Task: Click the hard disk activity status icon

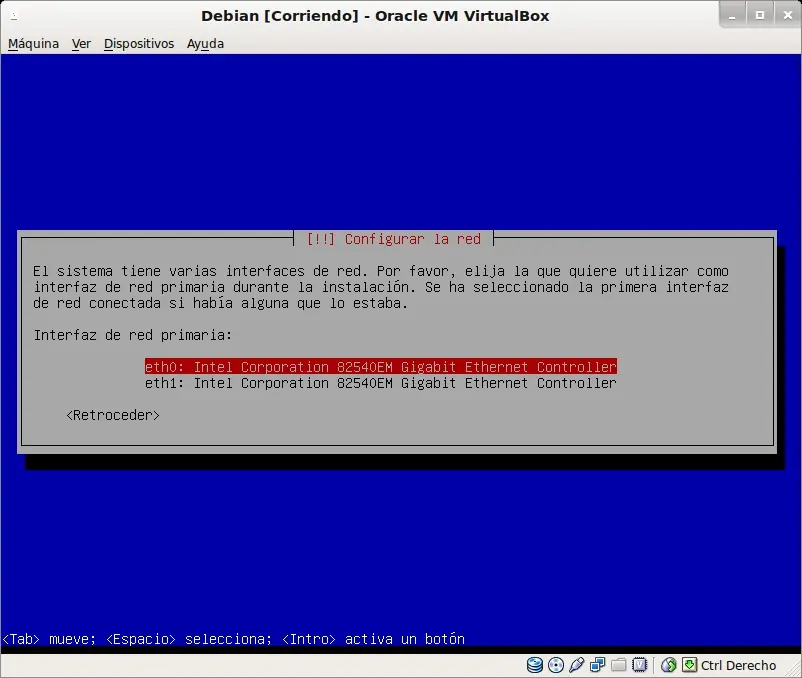Action: [534, 665]
